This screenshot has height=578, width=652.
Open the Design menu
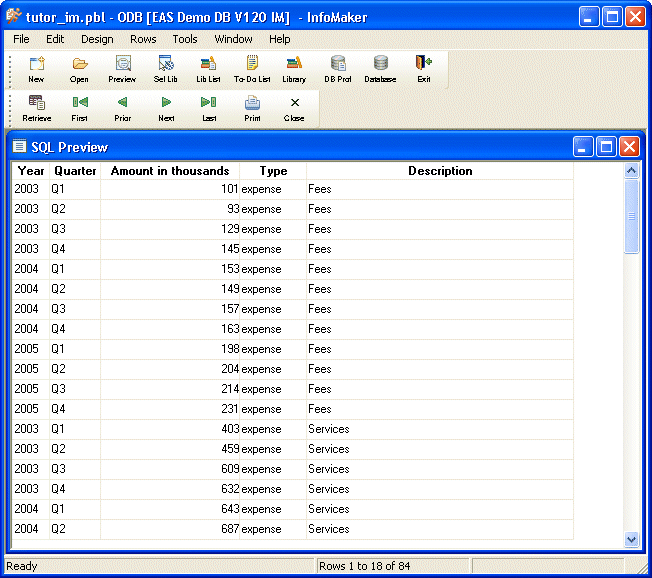point(97,39)
